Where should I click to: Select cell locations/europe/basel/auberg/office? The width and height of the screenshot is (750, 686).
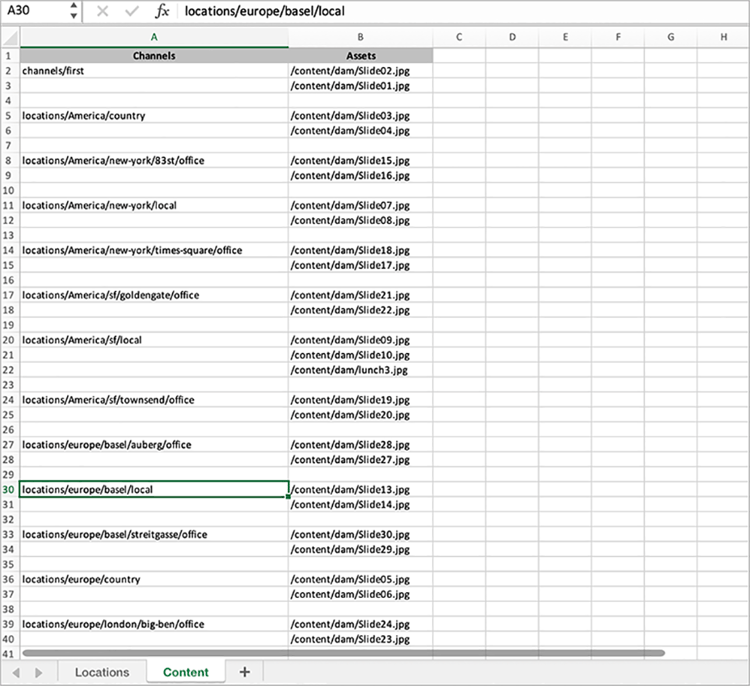(154, 445)
